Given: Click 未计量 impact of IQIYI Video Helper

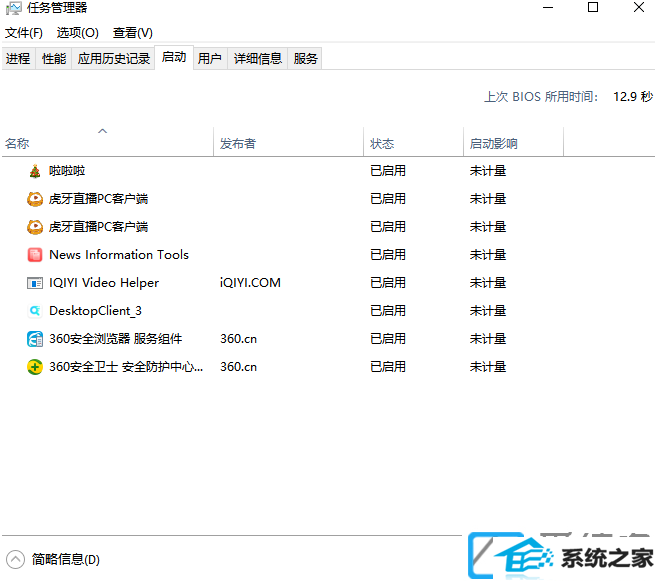Looking at the screenshot, I should [x=488, y=283].
